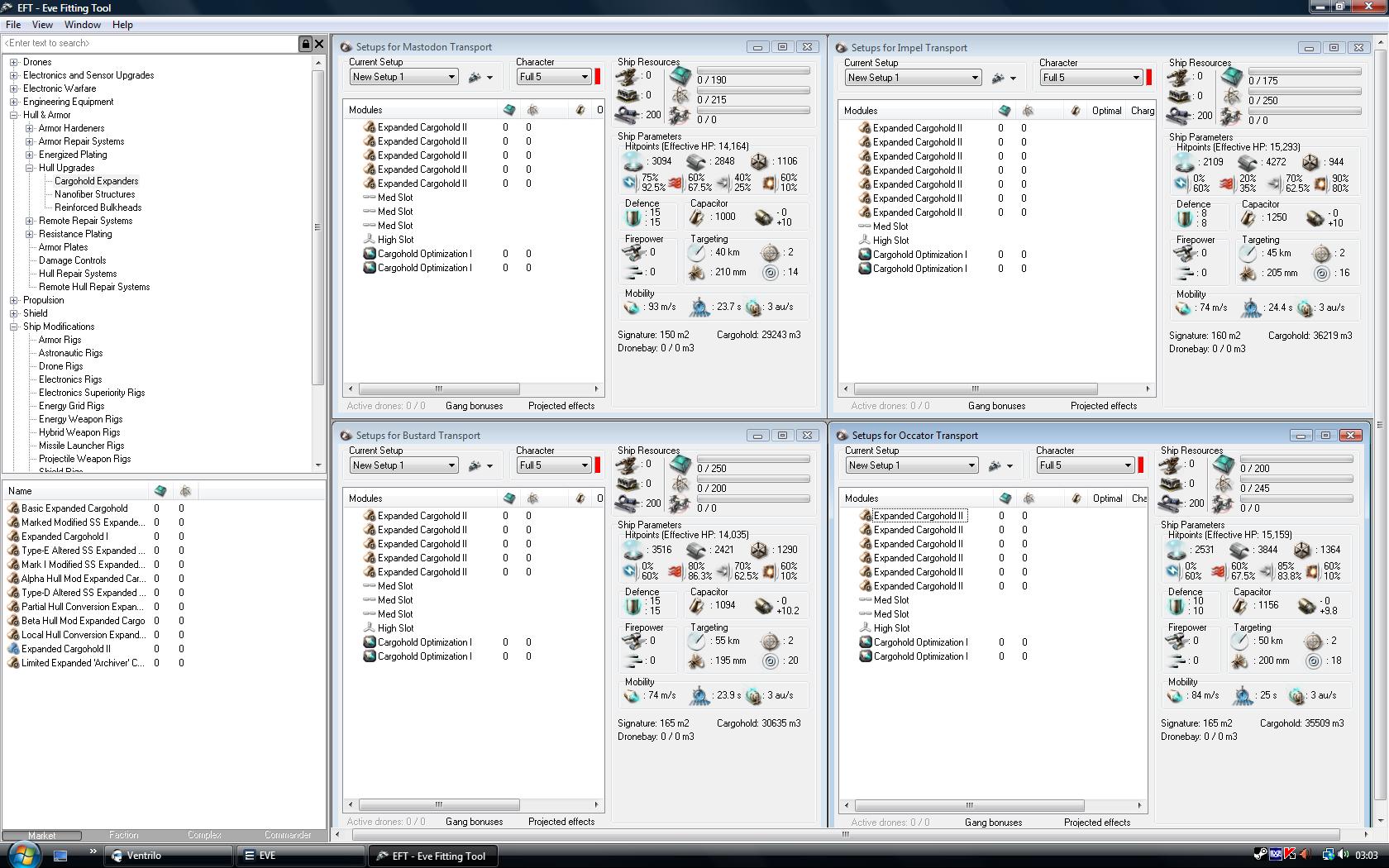
Task: Click the targeting range icon showing 40 km
Action: 698,252
